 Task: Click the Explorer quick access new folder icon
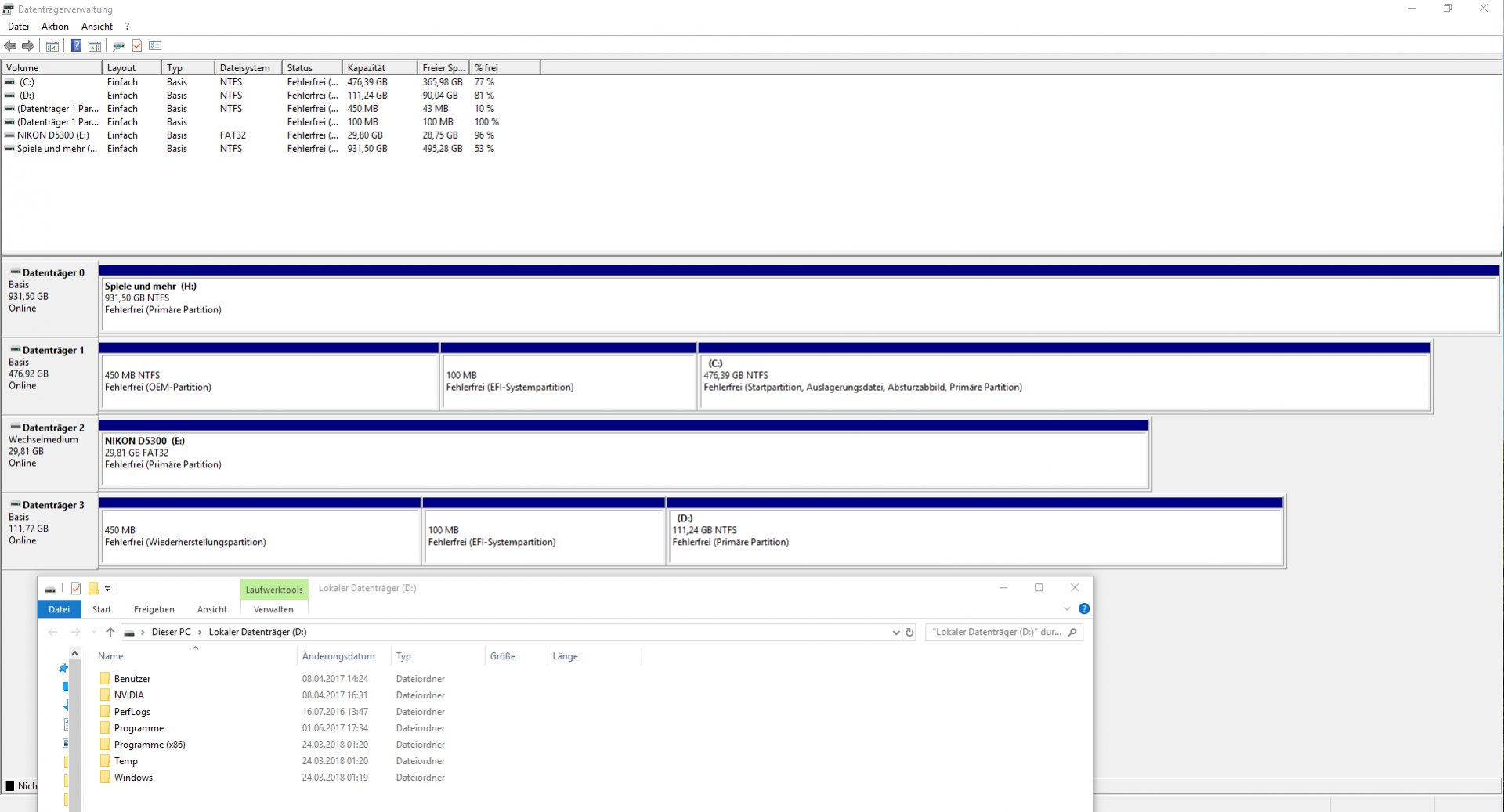[93, 589]
